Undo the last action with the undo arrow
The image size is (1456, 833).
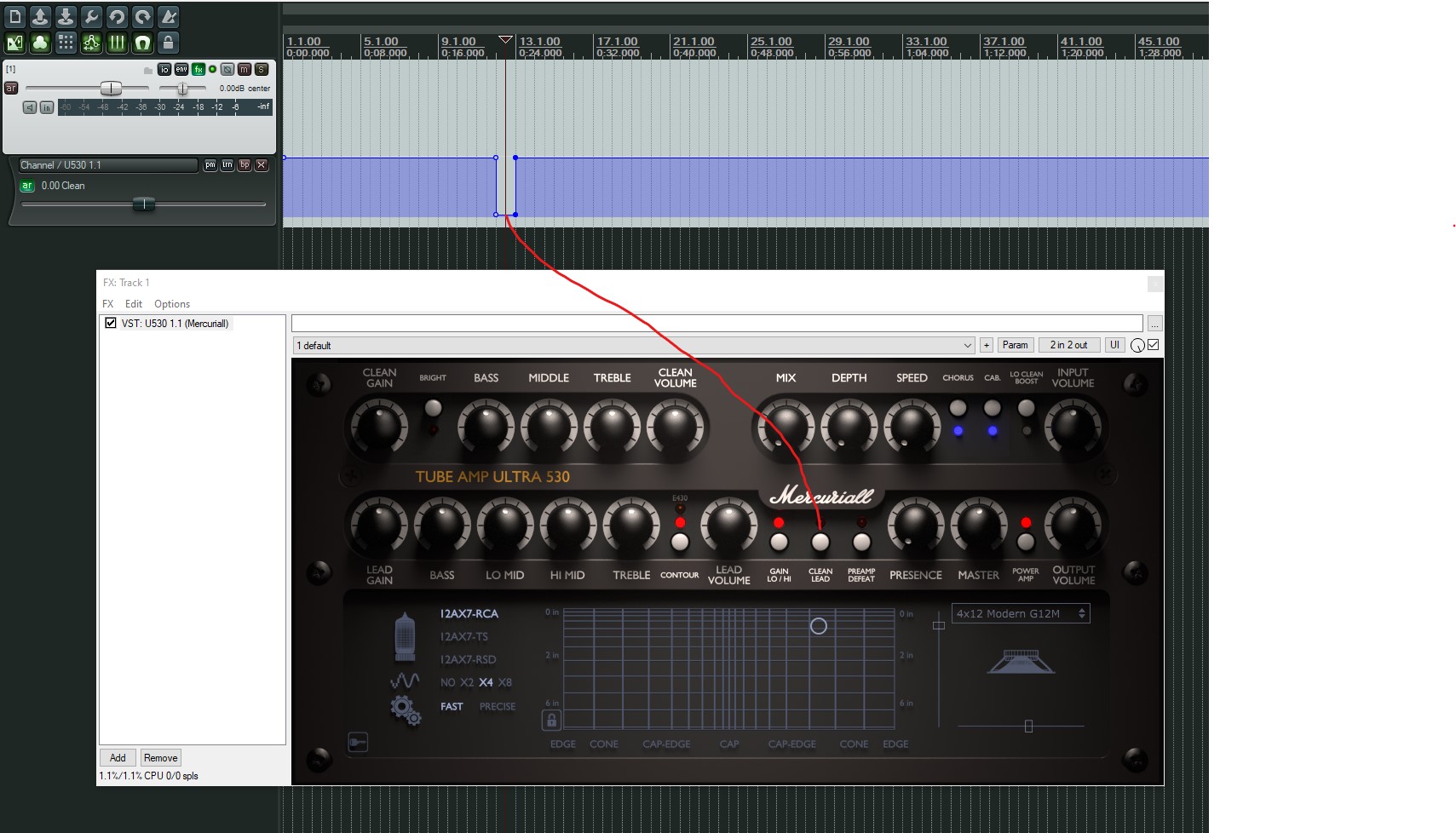(117, 16)
